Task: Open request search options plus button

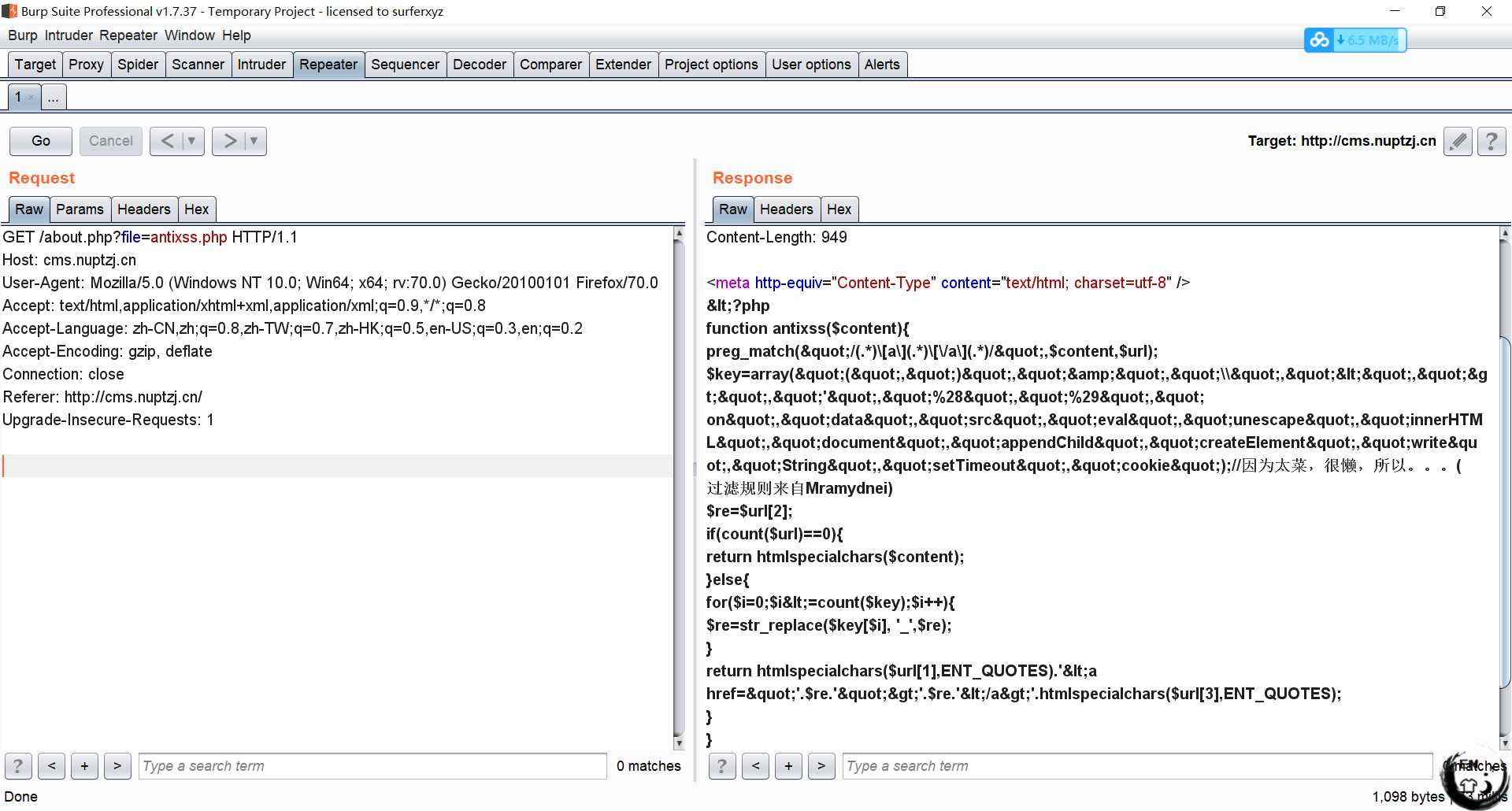Action: coord(84,765)
